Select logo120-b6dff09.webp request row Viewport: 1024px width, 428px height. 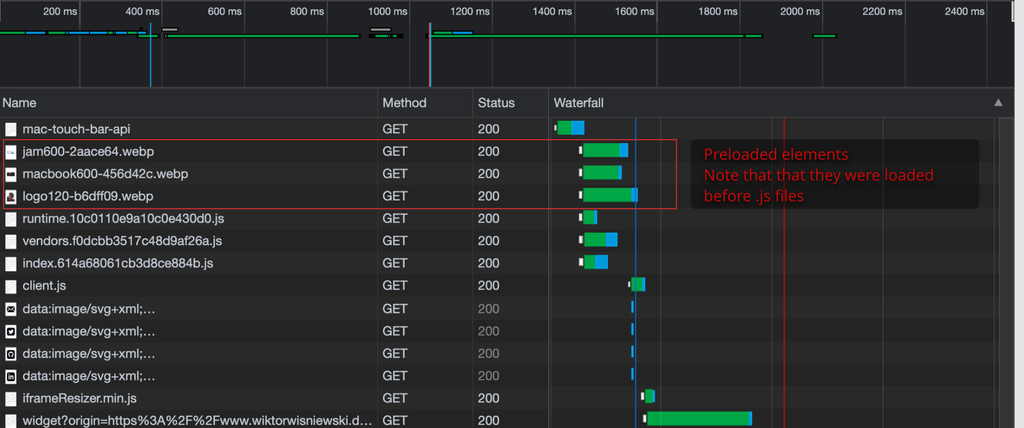point(274,196)
